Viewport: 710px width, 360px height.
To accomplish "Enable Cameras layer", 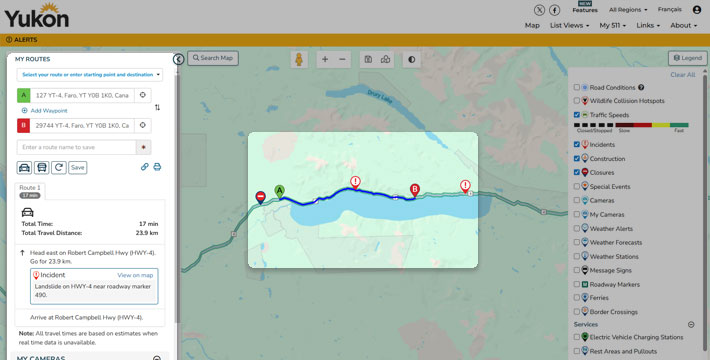I will (576, 200).
